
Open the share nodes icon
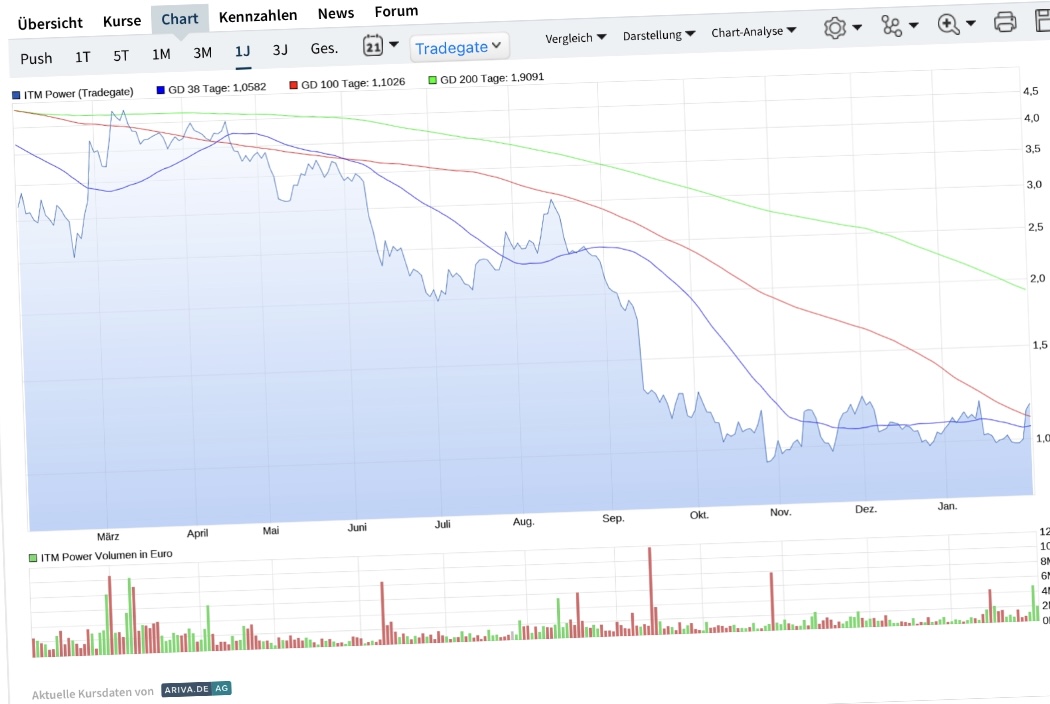click(x=891, y=26)
